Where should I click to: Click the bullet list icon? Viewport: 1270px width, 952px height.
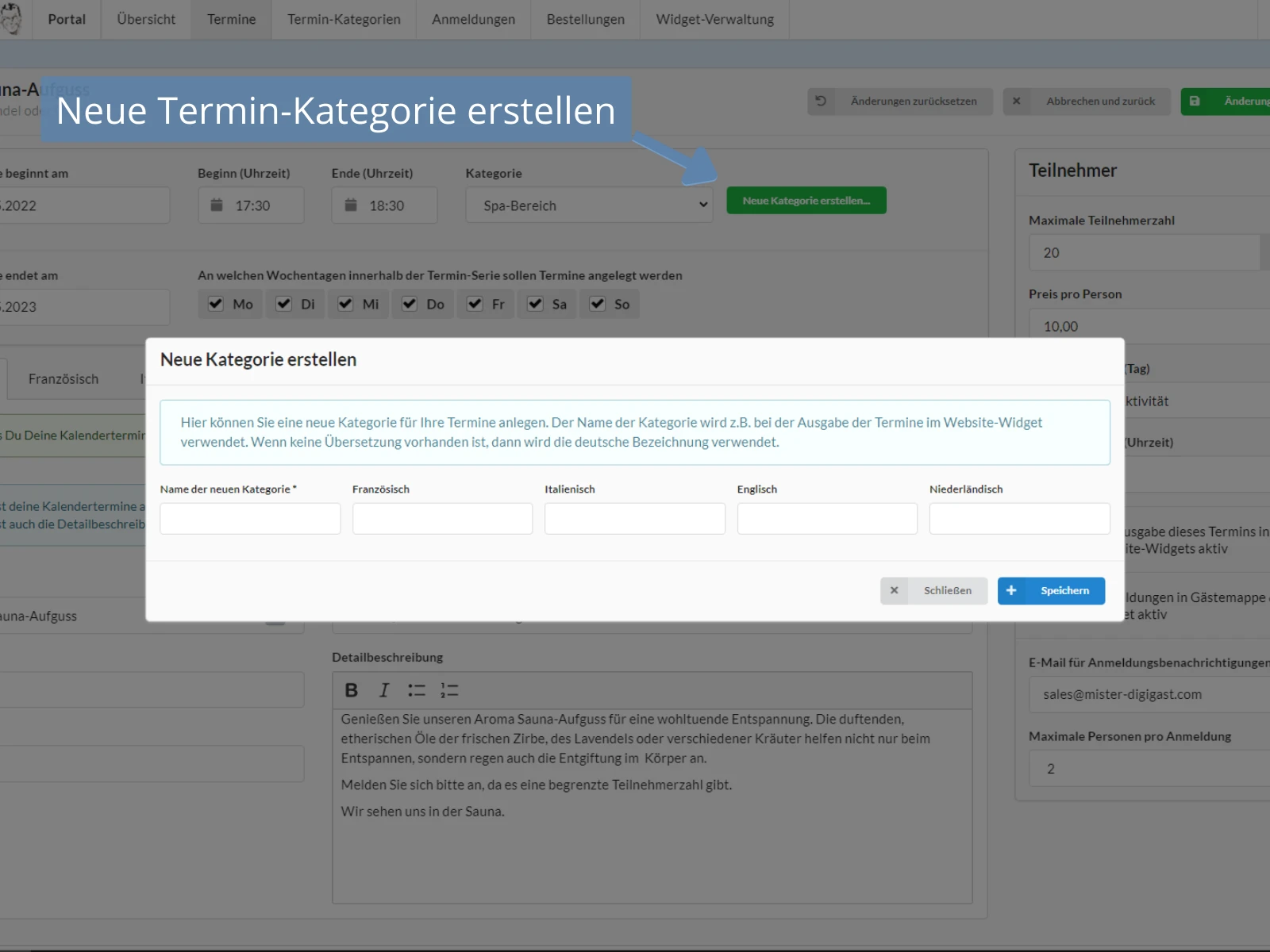coord(417,690)
